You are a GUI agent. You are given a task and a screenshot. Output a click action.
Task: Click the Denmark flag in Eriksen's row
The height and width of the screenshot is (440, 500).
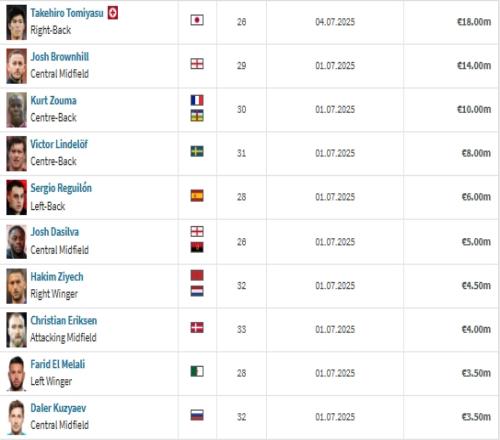tap(197, 328)
